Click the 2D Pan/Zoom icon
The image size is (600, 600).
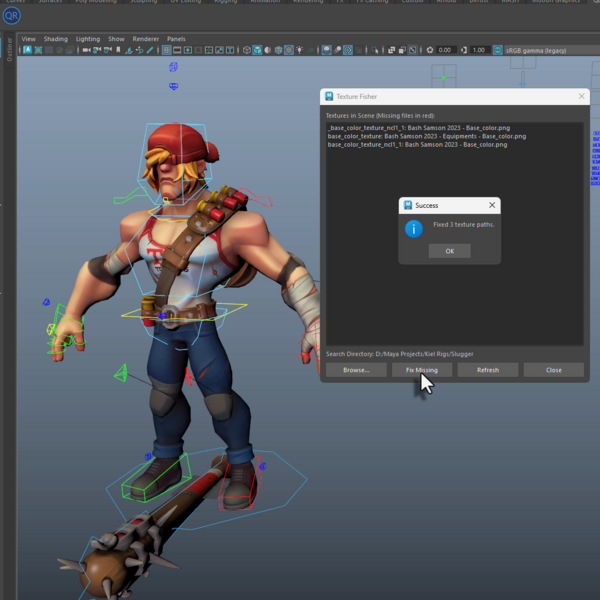(140, 50)
